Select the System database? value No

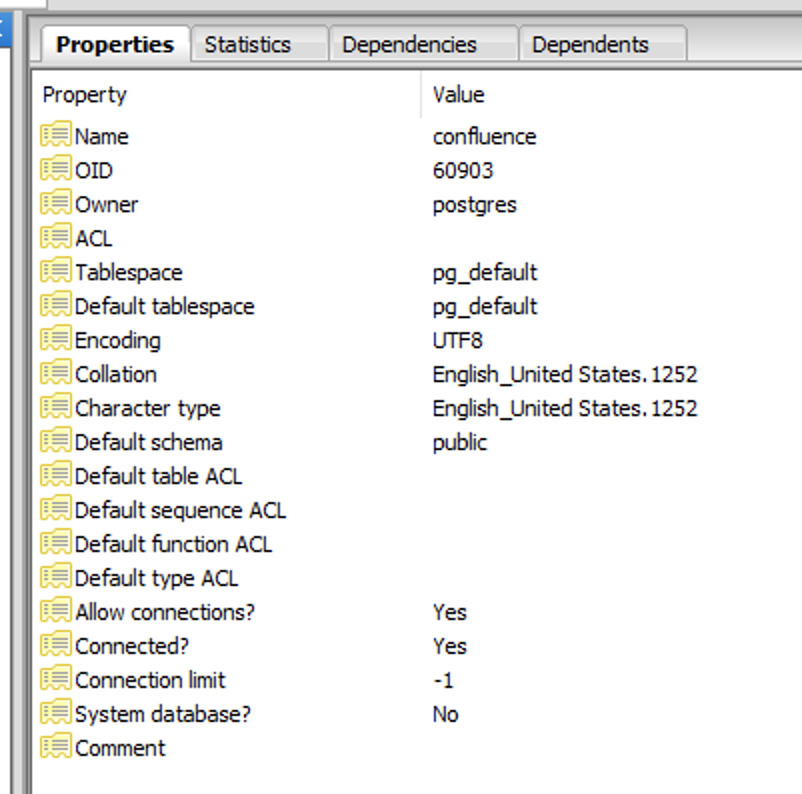coord(445,714)
